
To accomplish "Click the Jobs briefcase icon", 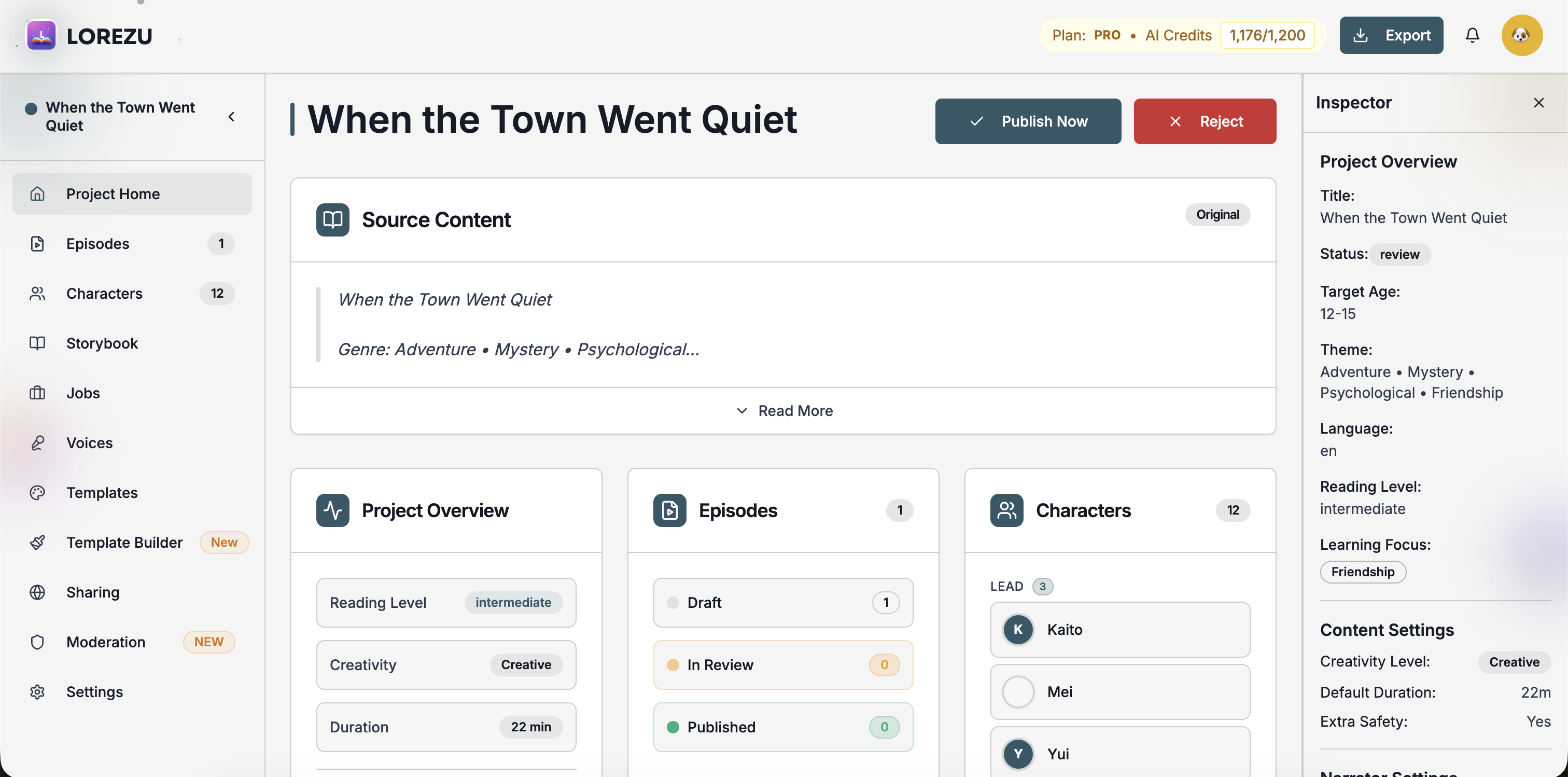I will click(37, 393).
